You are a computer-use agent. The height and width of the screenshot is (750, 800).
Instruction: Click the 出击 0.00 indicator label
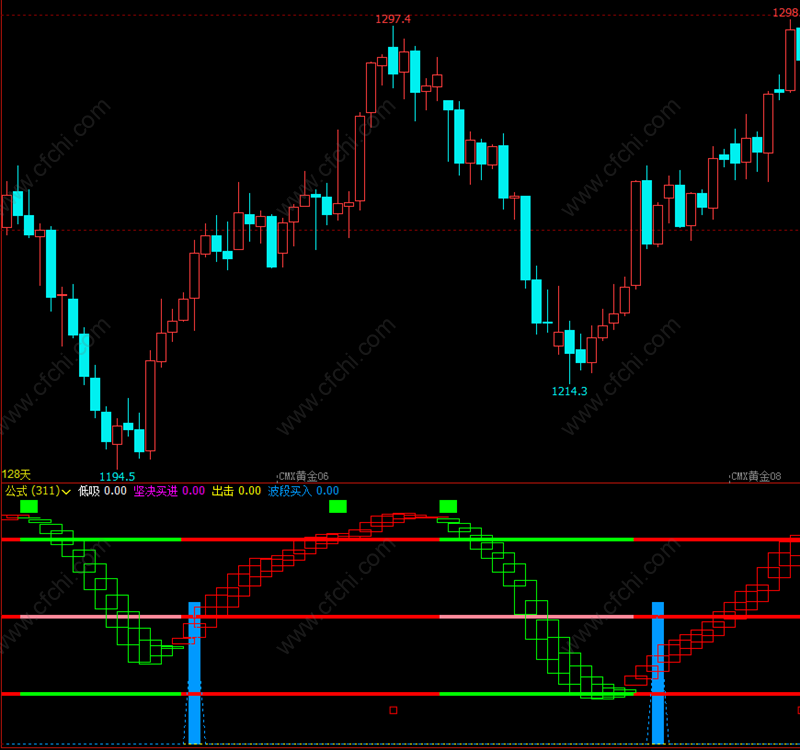236,491
